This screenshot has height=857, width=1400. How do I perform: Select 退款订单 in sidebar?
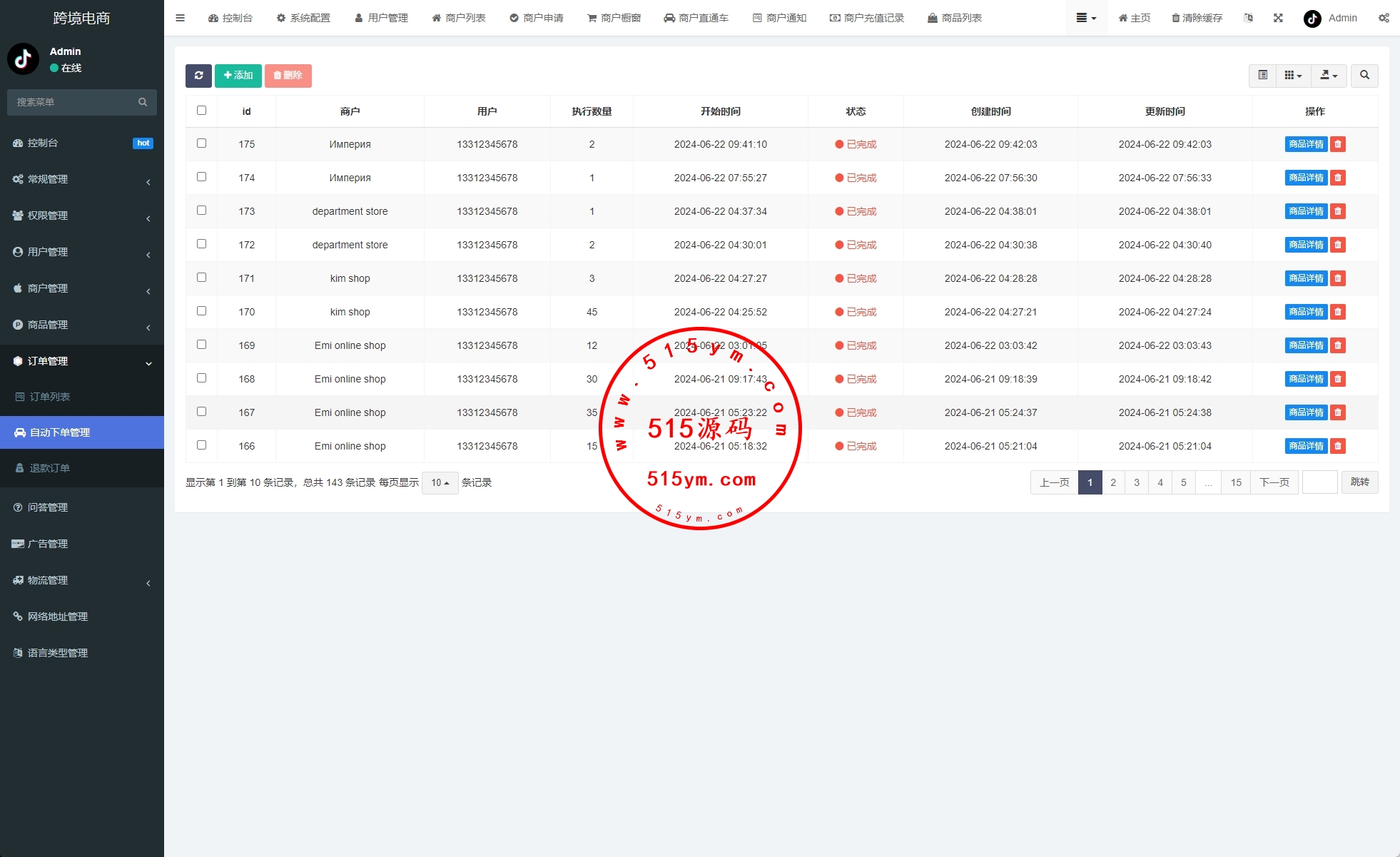coord(50,468)
